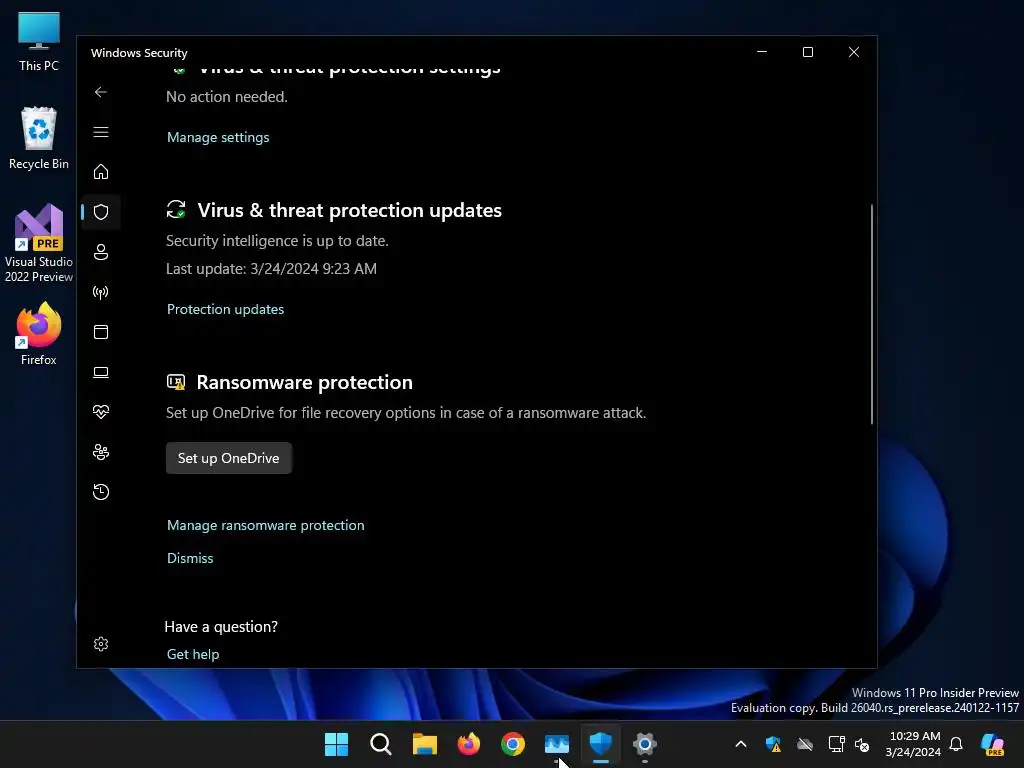Open the Windows Start menu
Screen dimensions: 1024x768
[336, 744]
